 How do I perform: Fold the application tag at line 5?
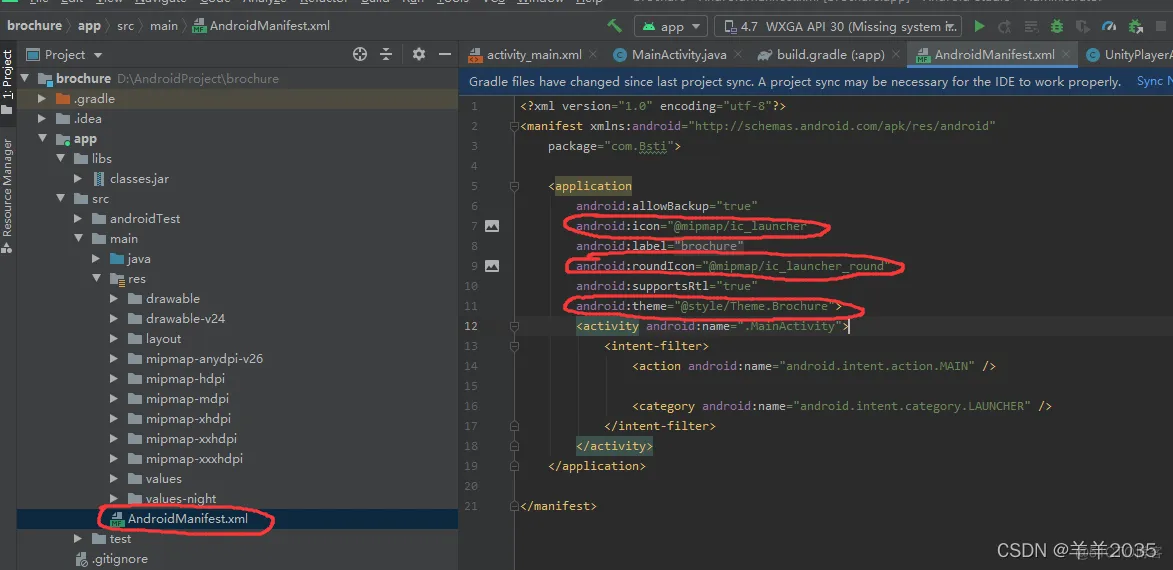[514, 186]
